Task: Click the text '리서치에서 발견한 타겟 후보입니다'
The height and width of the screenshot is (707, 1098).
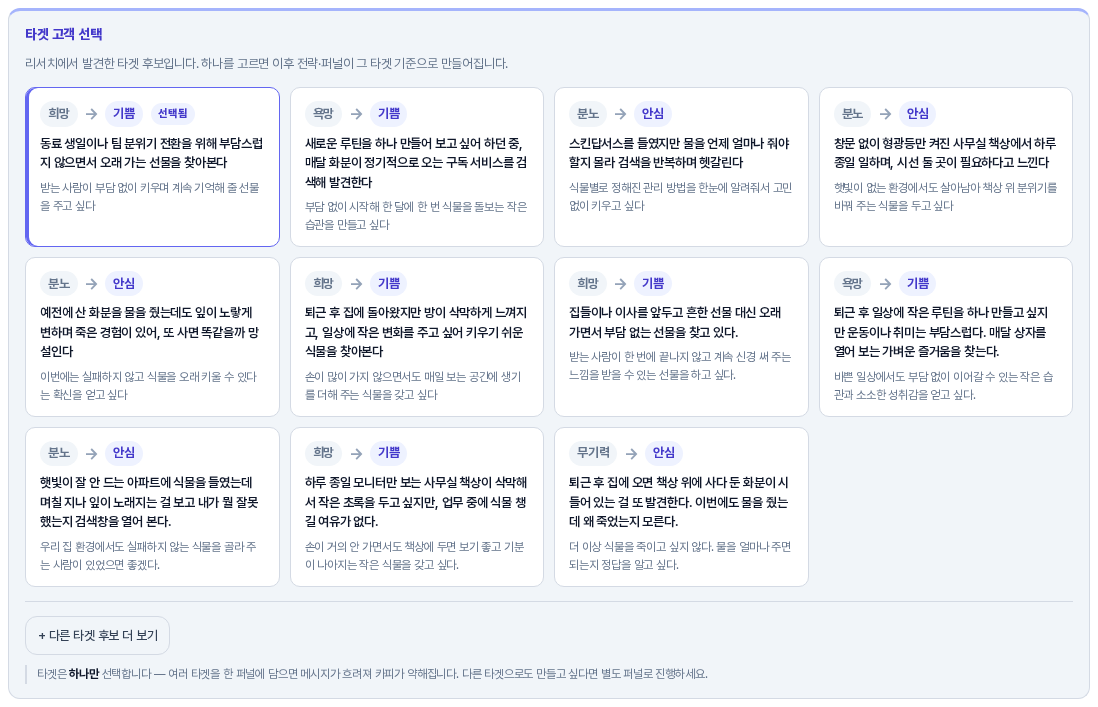Action: [111, 63]
